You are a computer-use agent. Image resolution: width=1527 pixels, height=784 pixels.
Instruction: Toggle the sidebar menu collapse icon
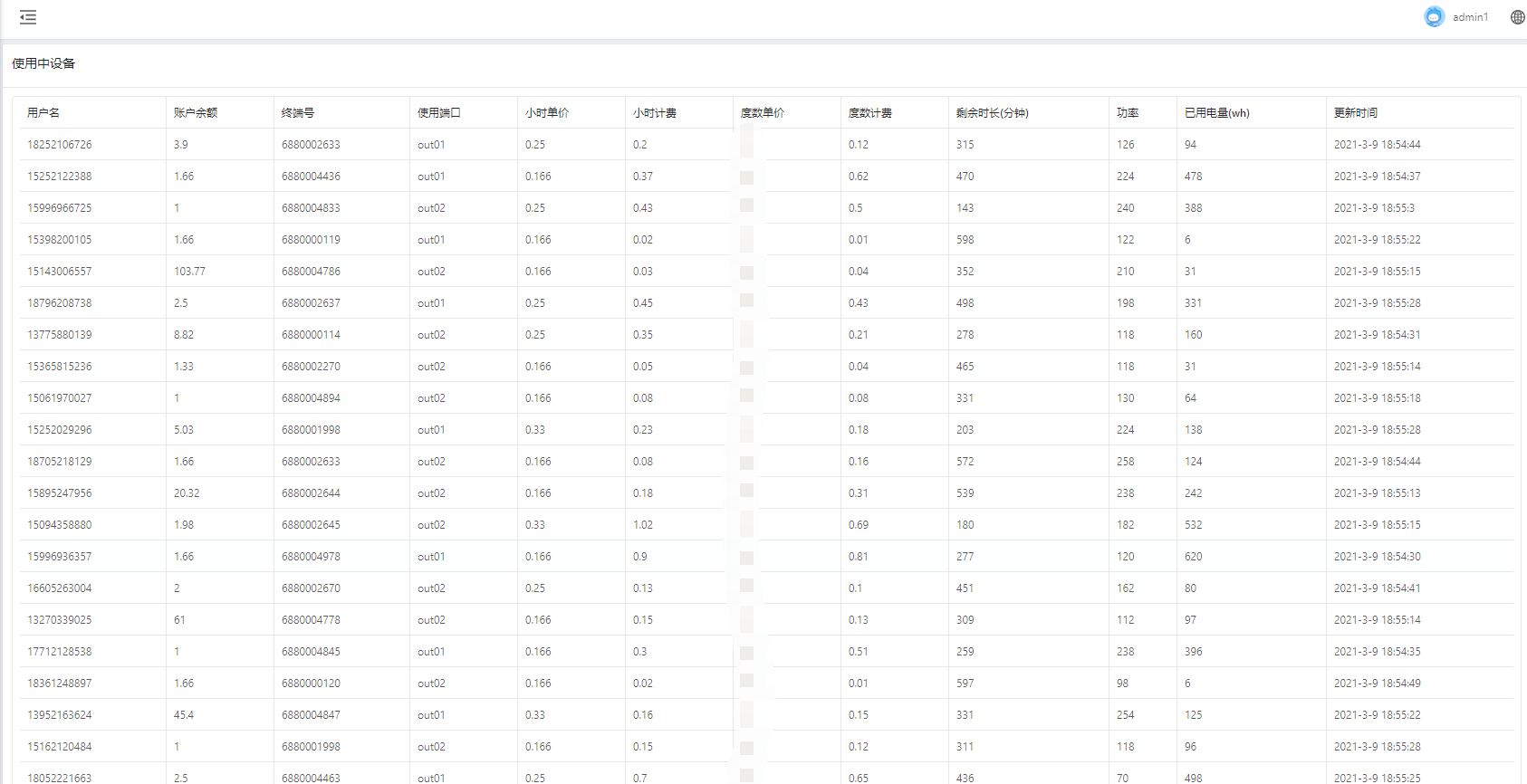[28, 17]
